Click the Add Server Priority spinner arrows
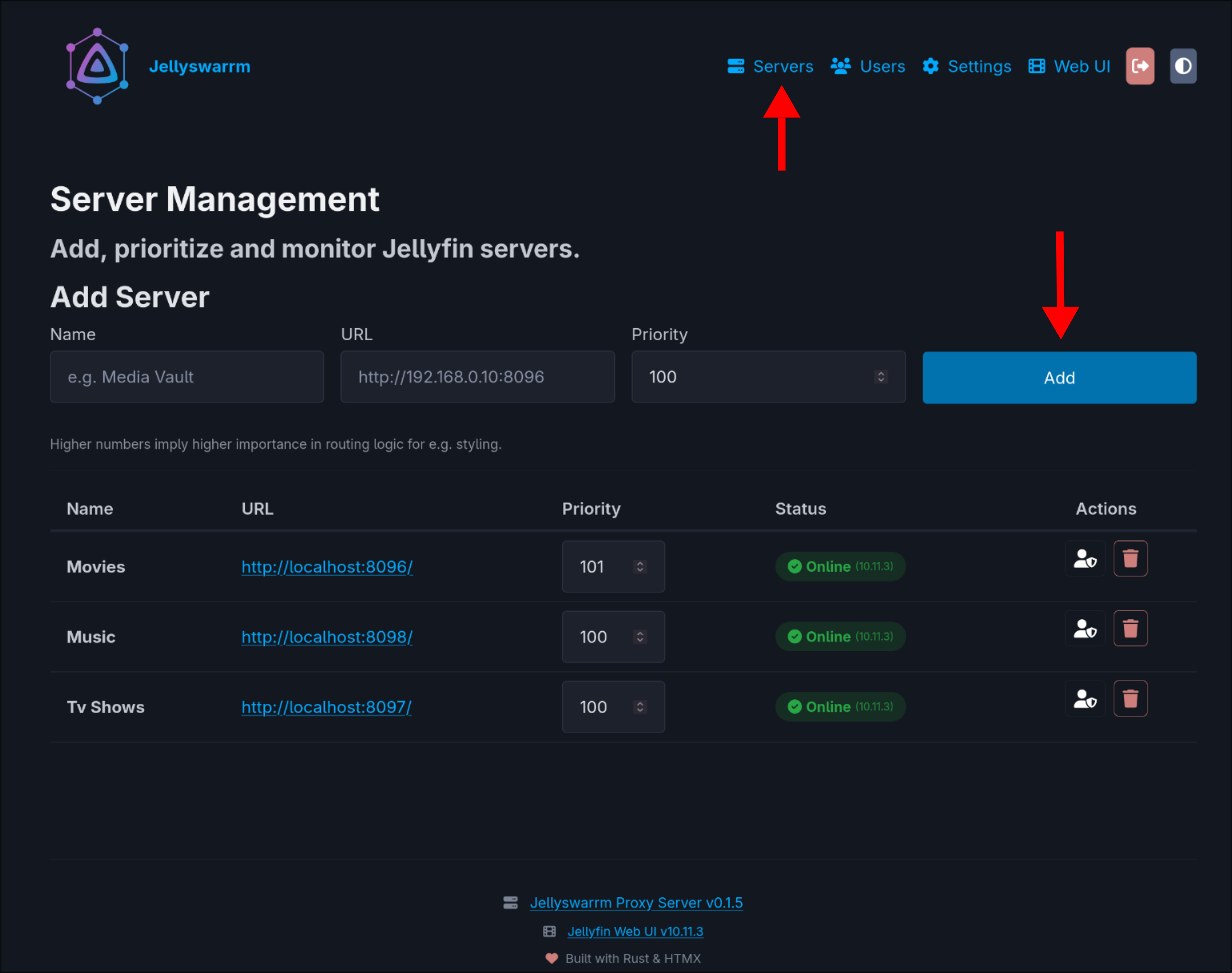1232x973 pixels. coord(881,377)
